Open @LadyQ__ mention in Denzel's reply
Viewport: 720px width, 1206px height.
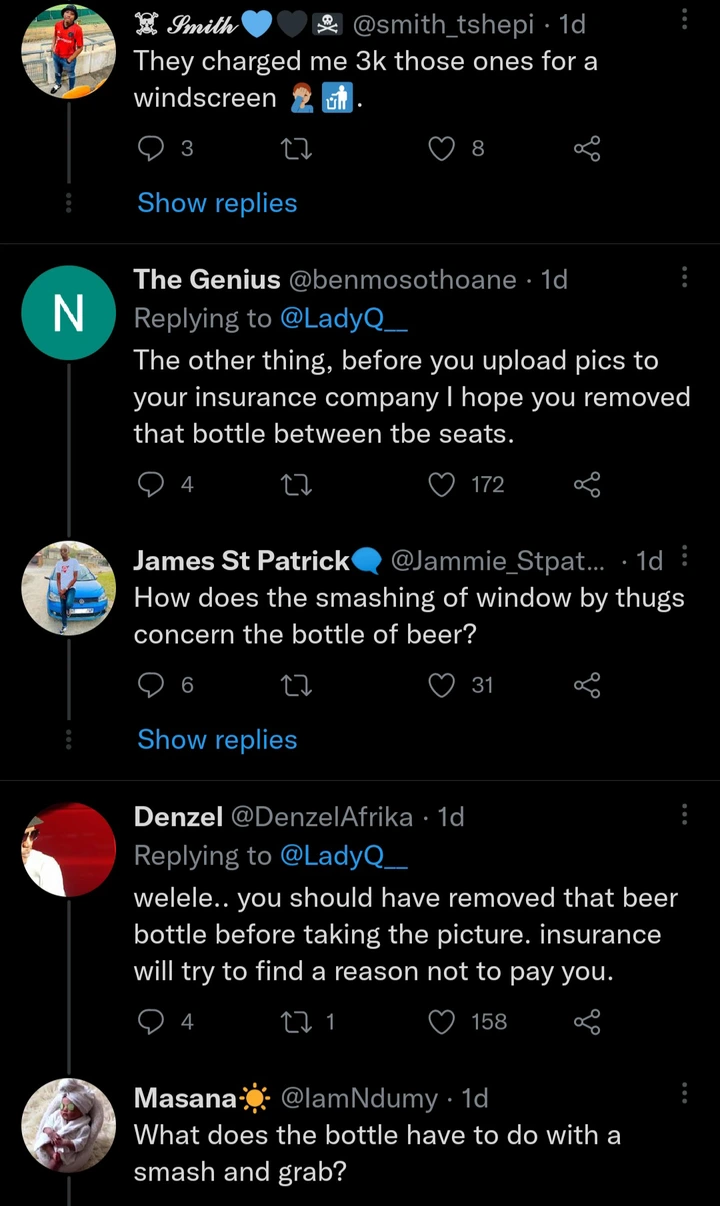pyautogui.click(x=344, y=855)
